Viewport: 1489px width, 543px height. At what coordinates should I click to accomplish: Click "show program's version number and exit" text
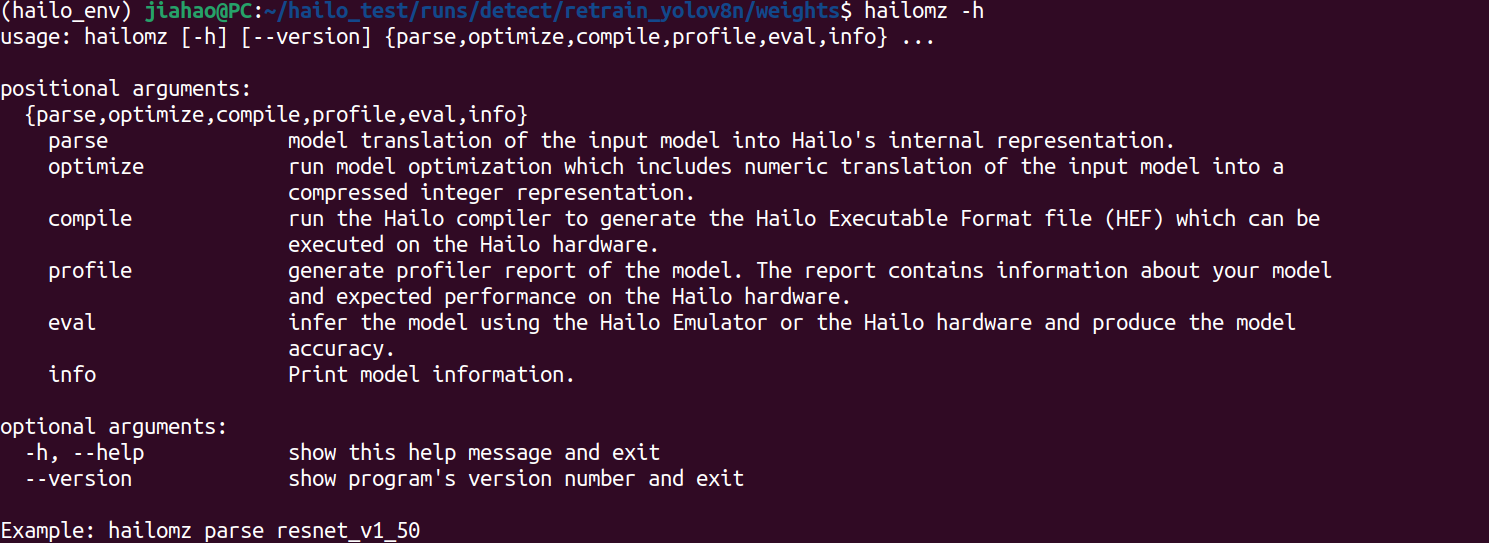tap(516, 479)
